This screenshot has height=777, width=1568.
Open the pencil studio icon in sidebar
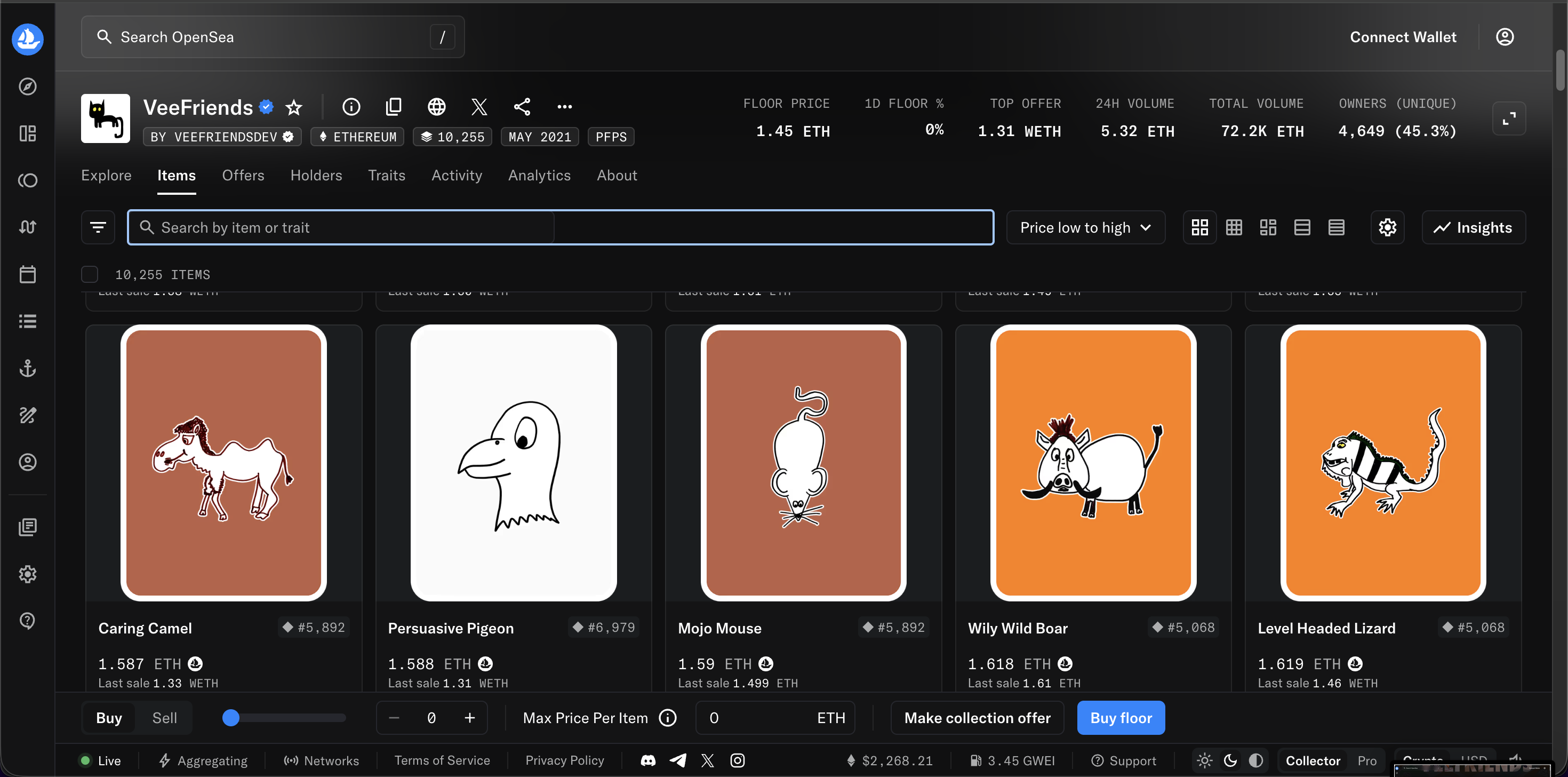[27, 415]
